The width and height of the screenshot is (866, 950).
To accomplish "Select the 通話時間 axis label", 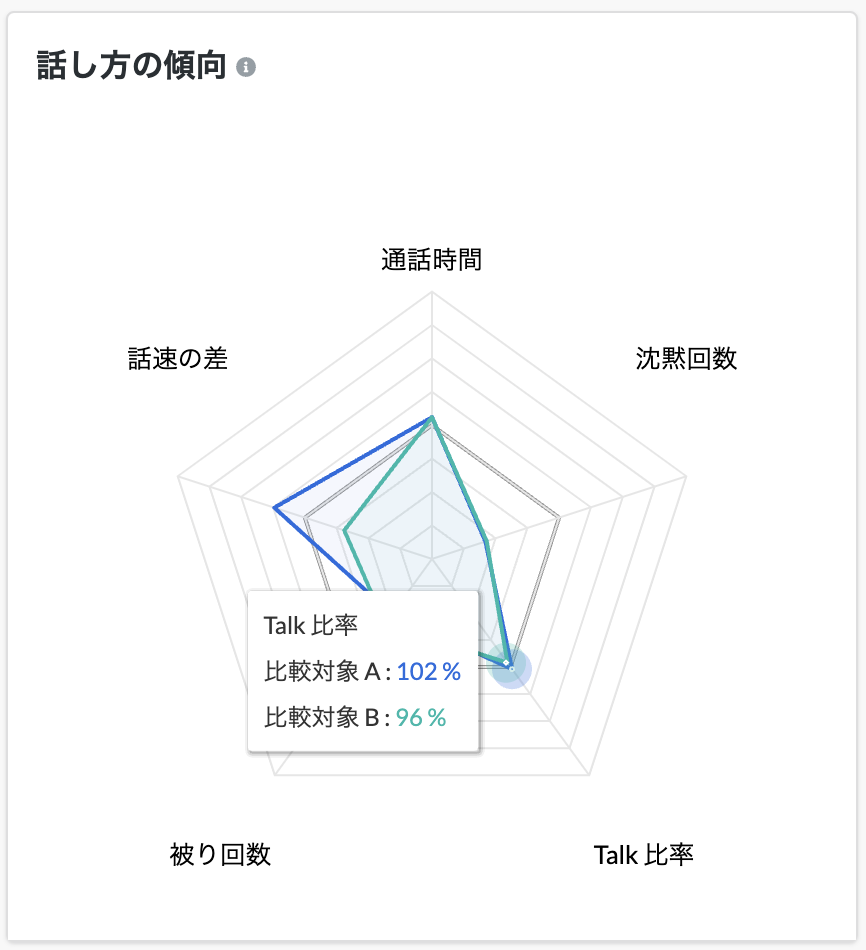I will [431, 260].
